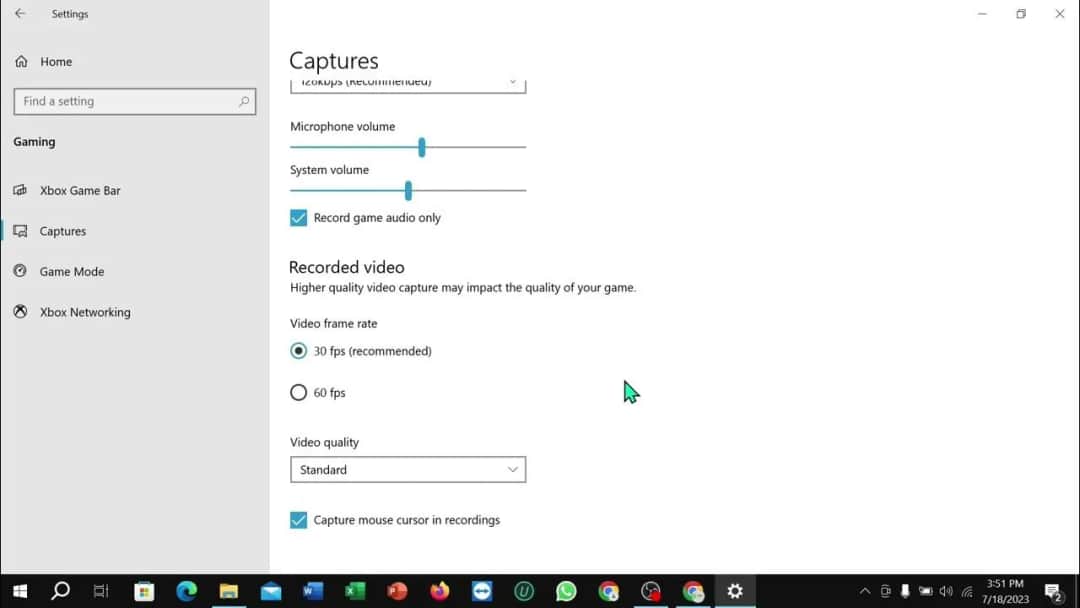Open WhatsApp from the taskbar

[x=566, y=591]
